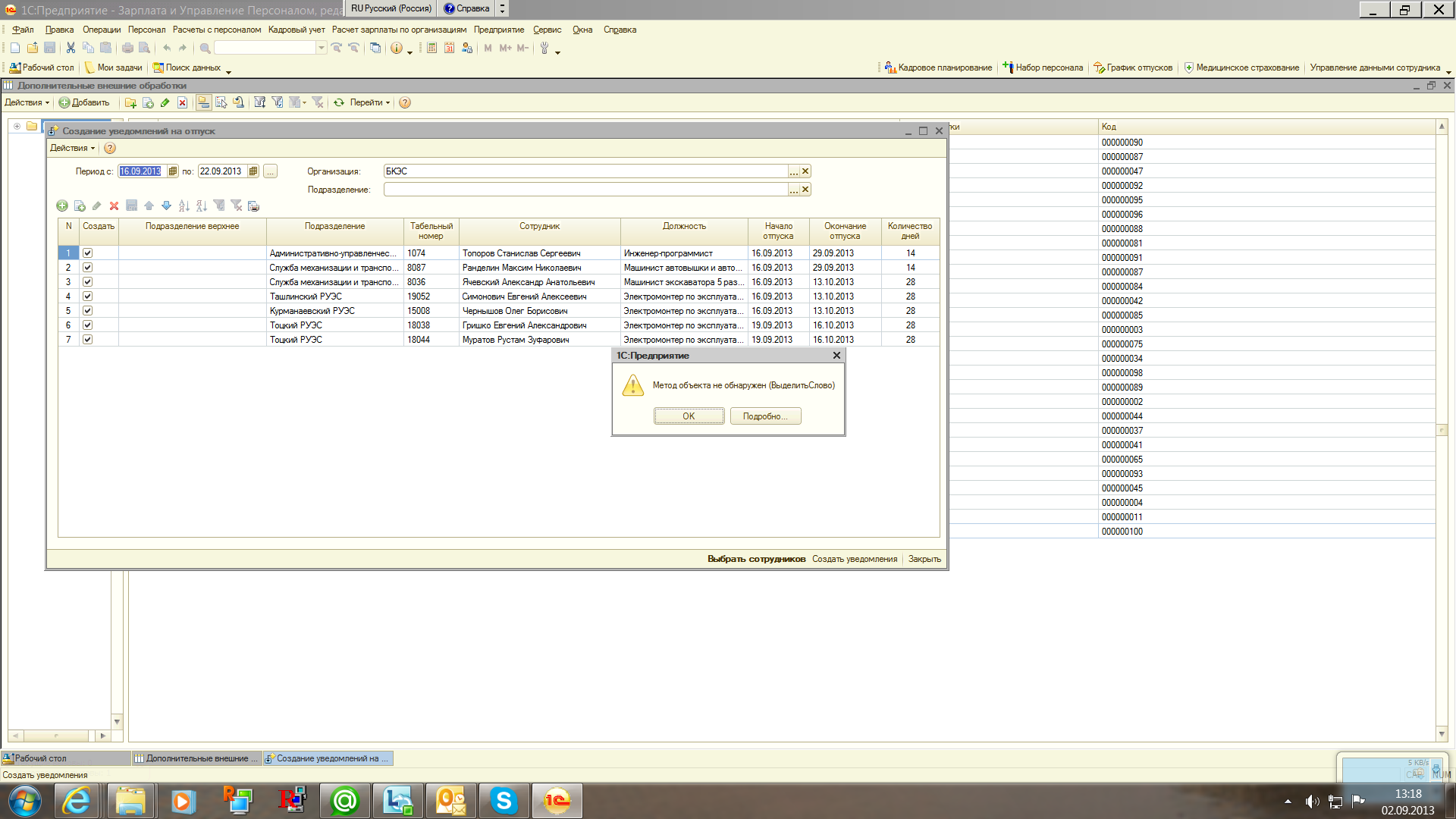Open the Операции menu
This screenshot has width=1456, height=819.
(102, 30)
